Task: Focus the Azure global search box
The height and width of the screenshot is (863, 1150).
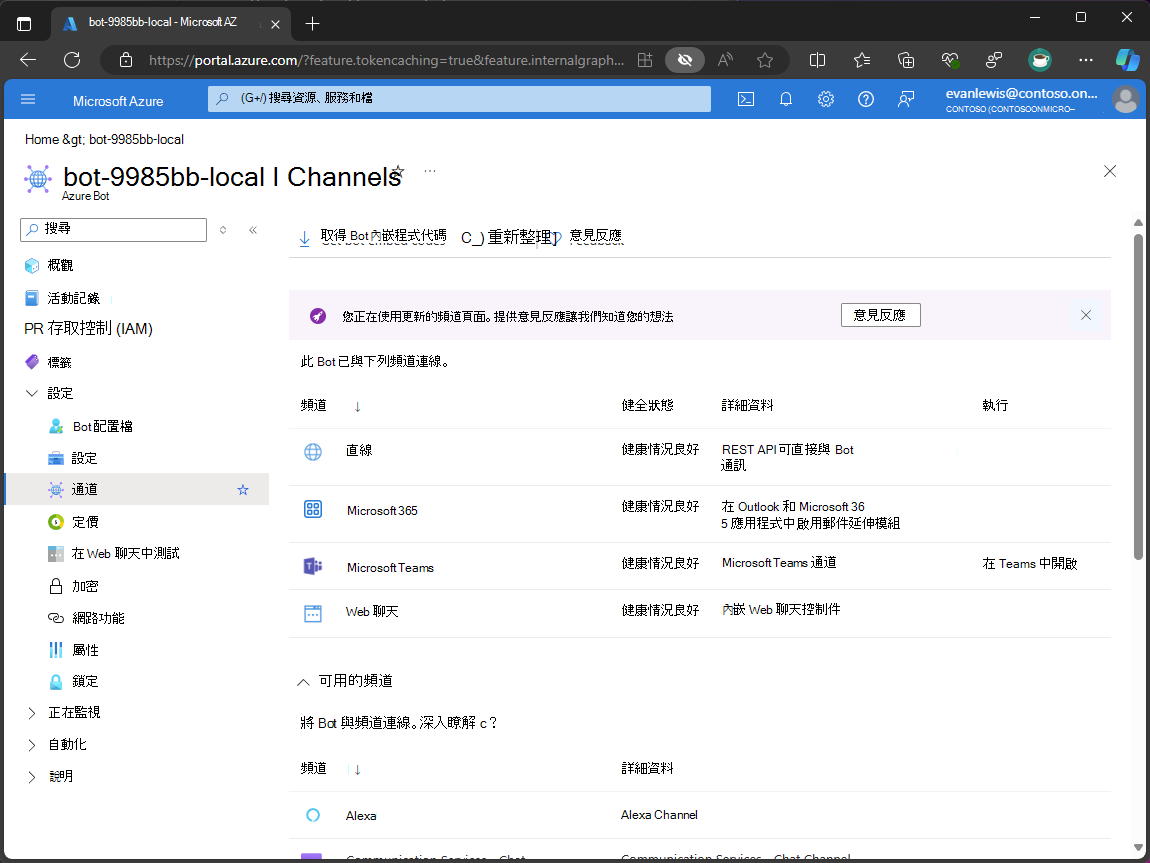Action: 459,98
